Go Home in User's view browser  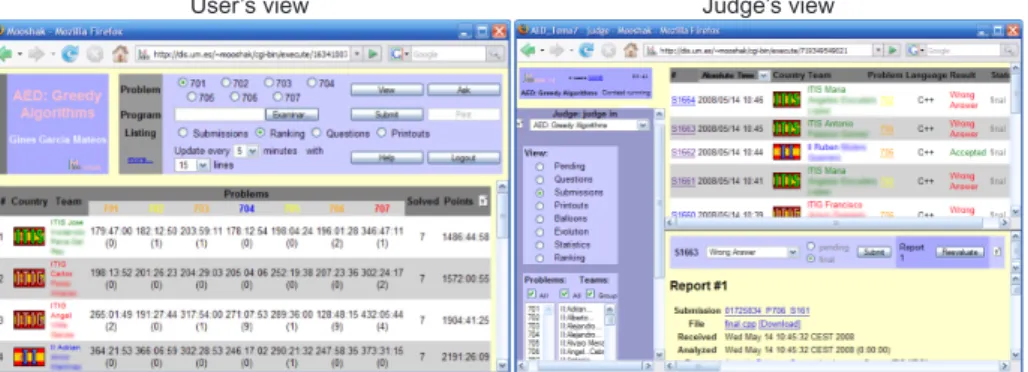coord(120,54)
